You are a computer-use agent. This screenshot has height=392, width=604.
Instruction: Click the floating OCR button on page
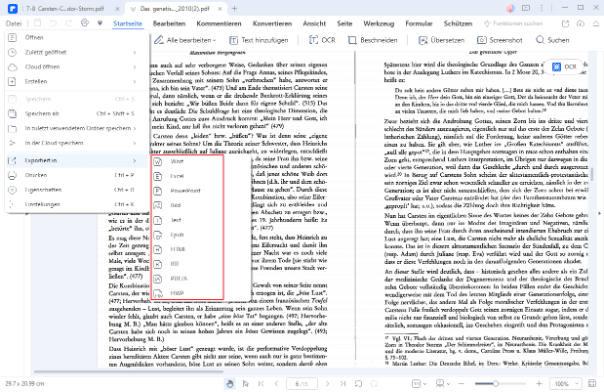tap(564, 67)
